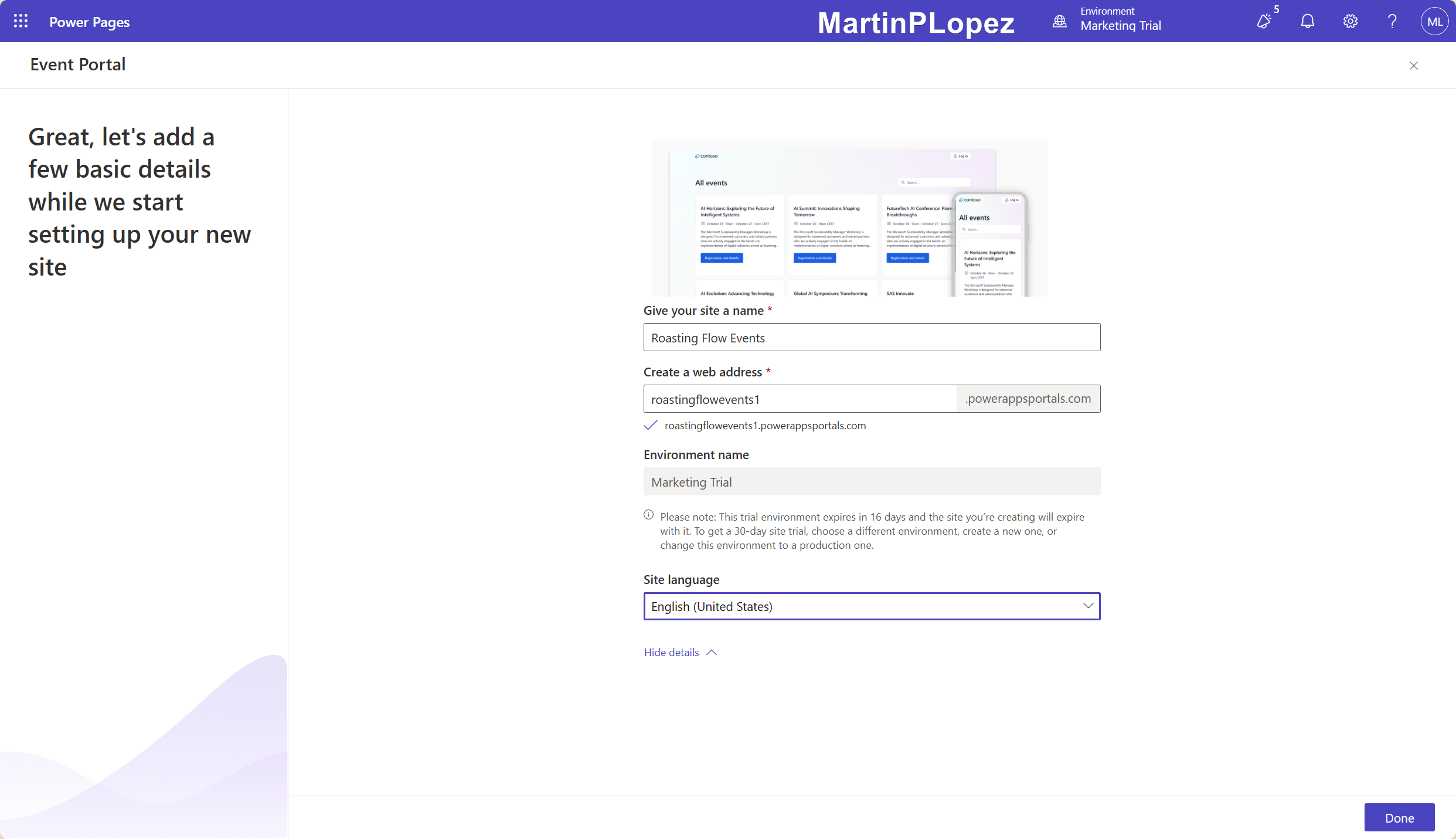Click the Environment name Marketing Trial field

pyautogui.click(x=871, y=482)
